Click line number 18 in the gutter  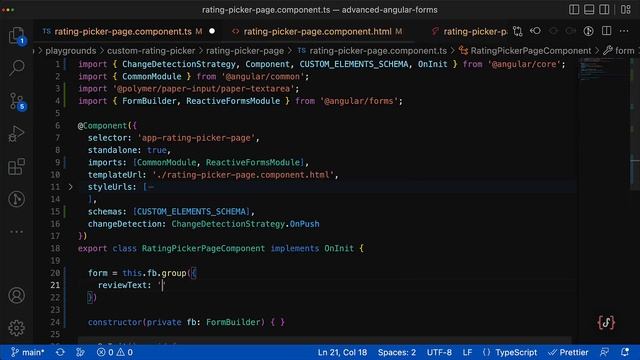pyautogui.click(x=55, y=248)
